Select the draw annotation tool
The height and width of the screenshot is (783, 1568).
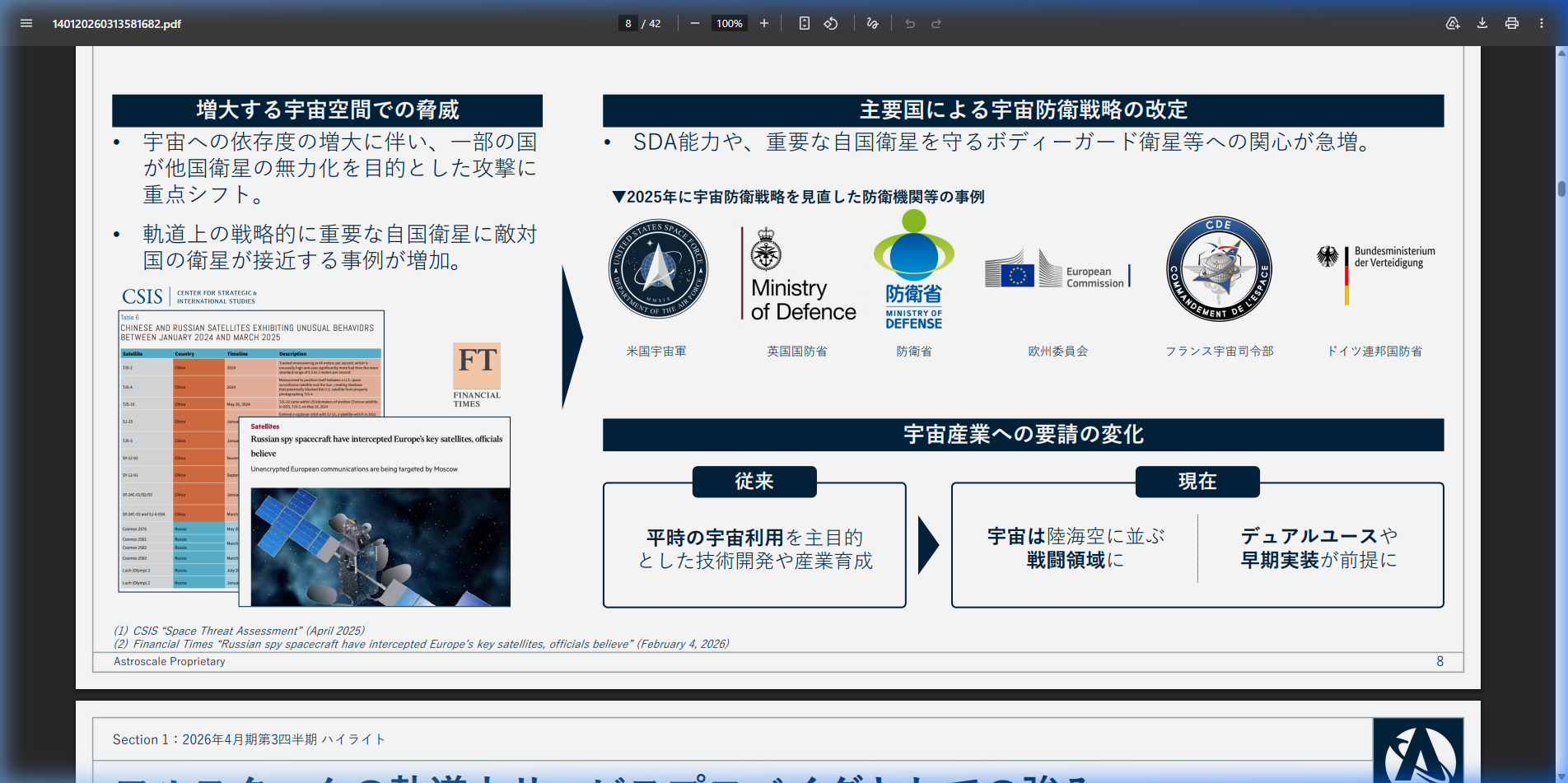pyautogui.click(x=873, y=23)
